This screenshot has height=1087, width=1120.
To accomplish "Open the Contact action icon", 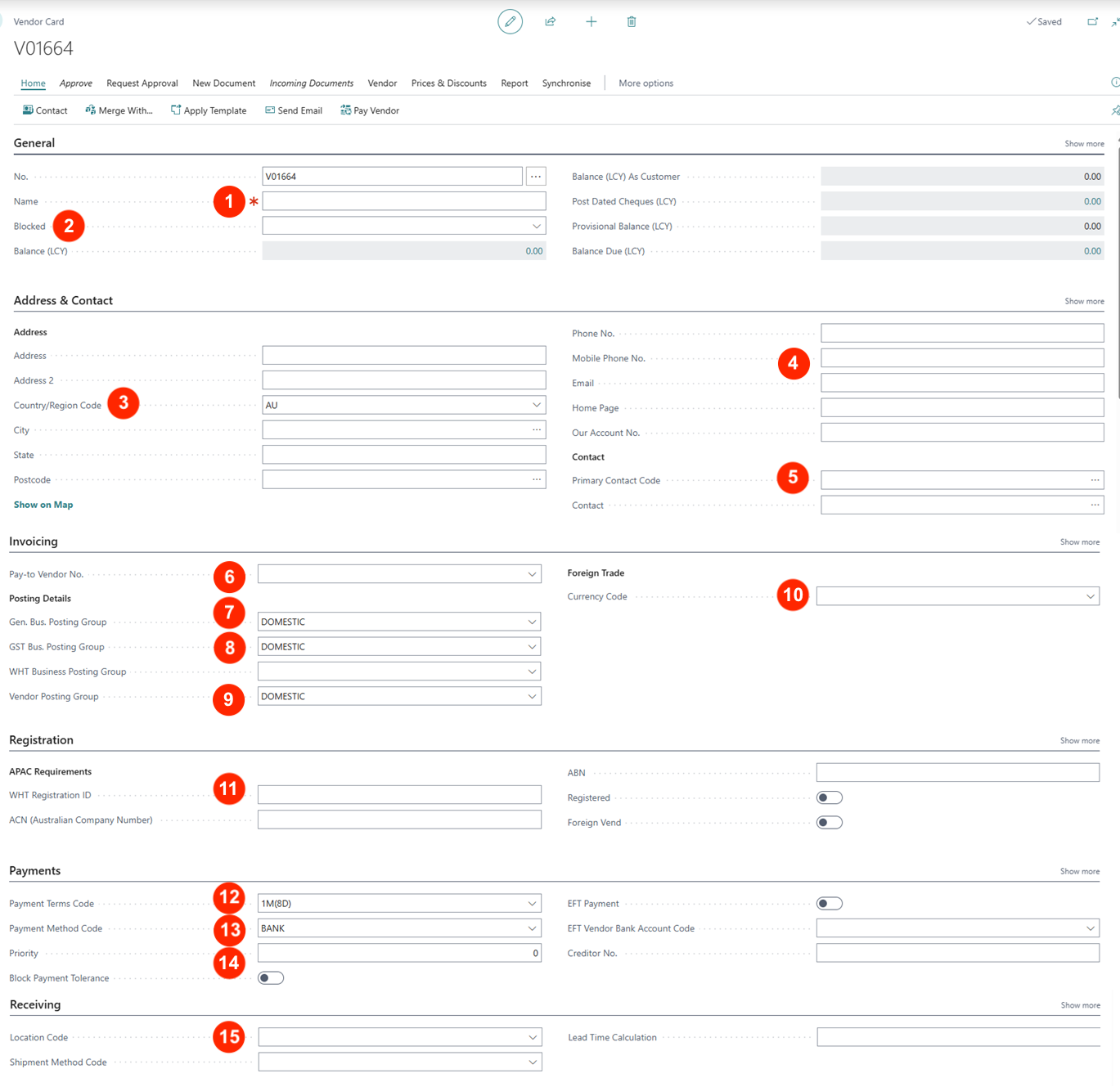I will 28,110.
